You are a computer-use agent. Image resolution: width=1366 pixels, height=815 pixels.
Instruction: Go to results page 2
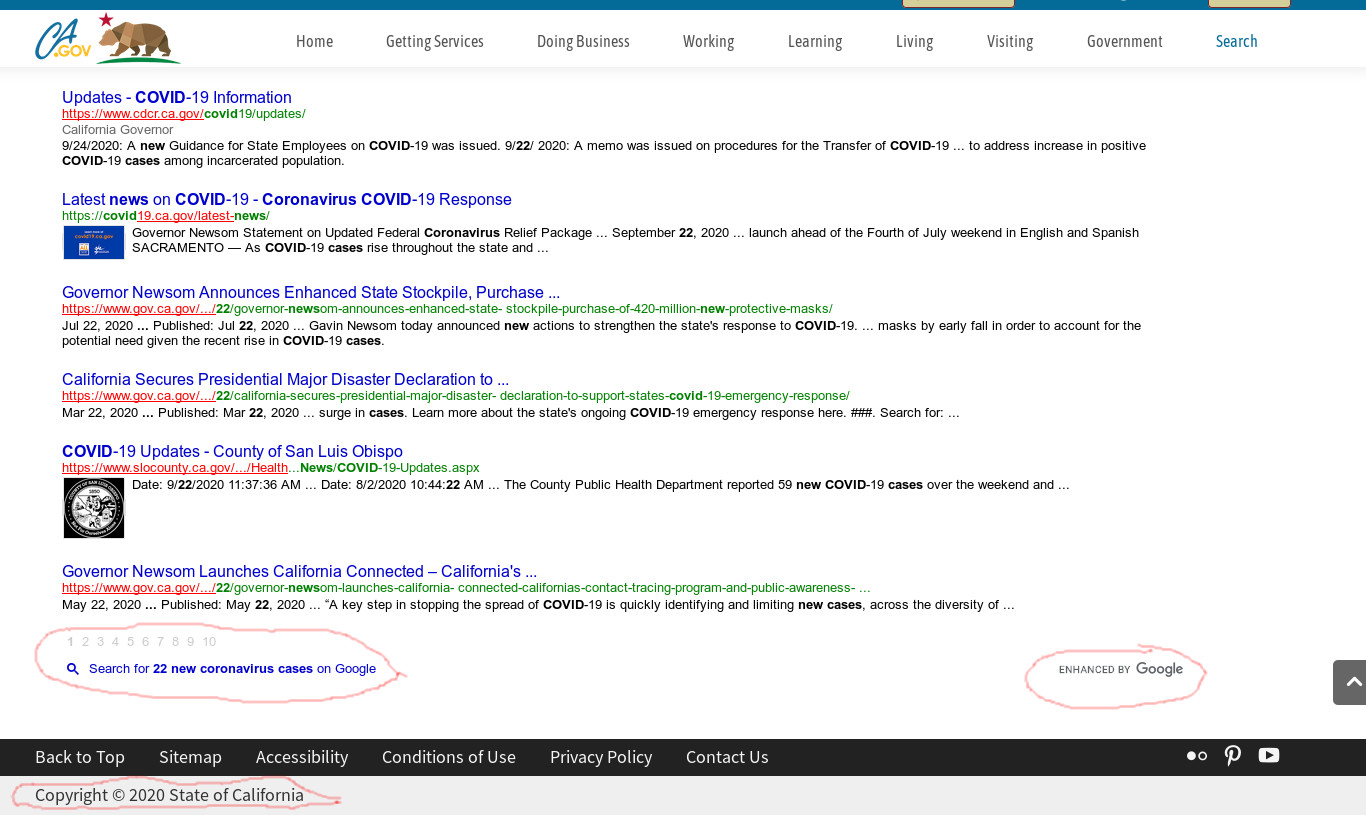coord(85,642)
